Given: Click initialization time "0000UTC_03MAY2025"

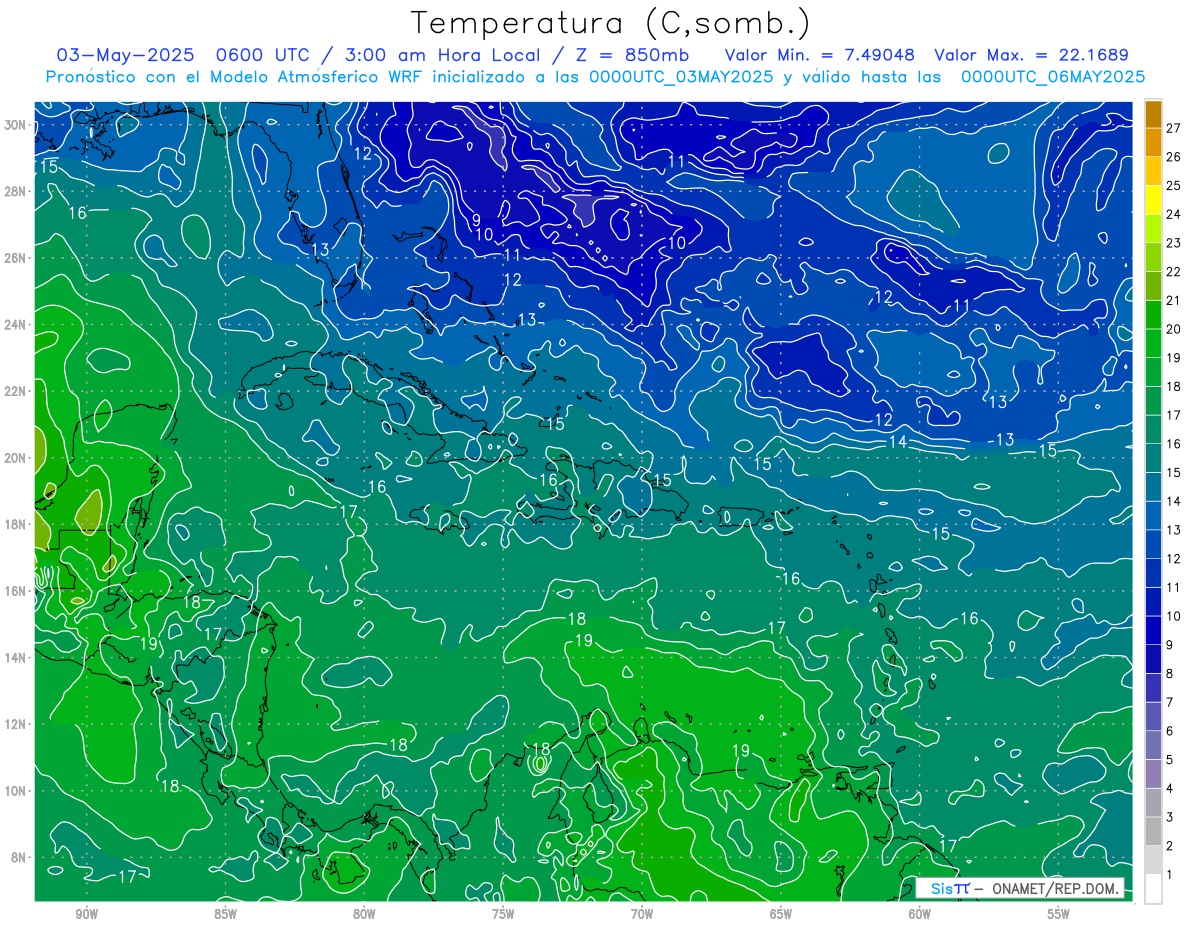Looking at the screenshot, I should tap(681, 77).
